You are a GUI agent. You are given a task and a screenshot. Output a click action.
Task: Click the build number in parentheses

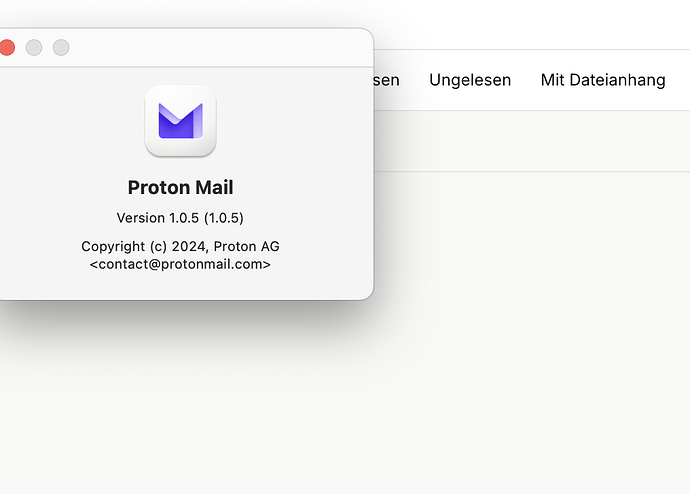[x=224, y=218]
